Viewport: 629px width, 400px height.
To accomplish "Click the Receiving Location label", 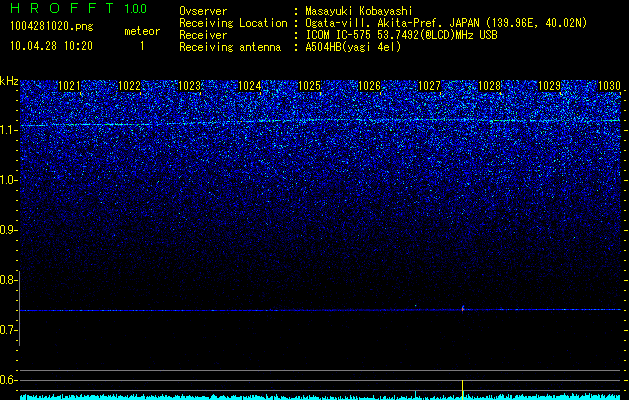I will (233, 23).
